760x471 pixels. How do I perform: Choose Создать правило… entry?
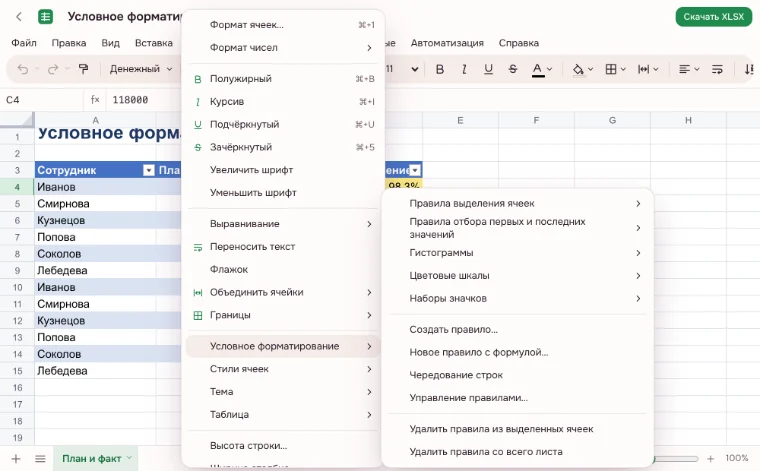point(518,330)
